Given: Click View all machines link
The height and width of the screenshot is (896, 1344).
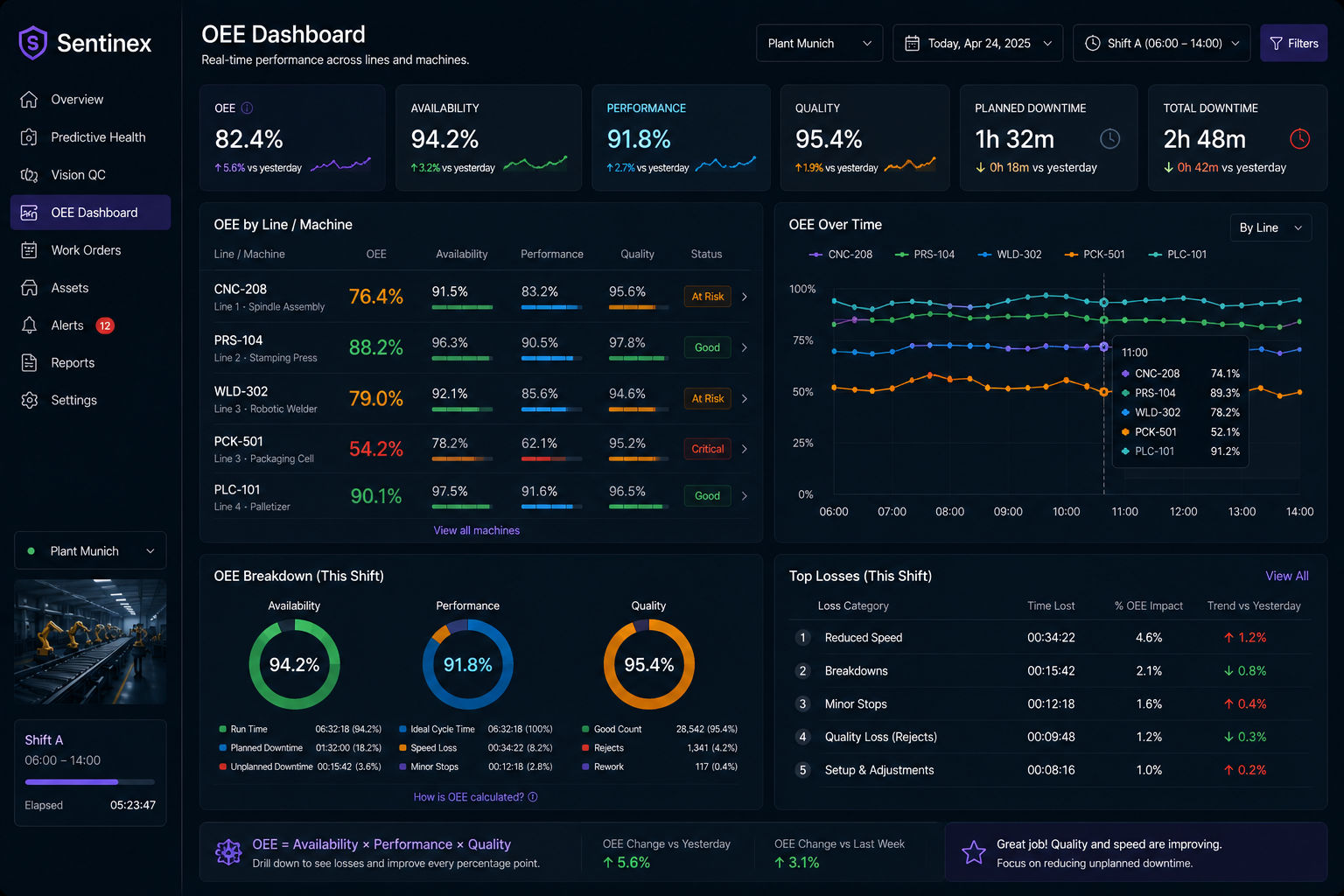Looking at the screenshot, I should point(477,530).
